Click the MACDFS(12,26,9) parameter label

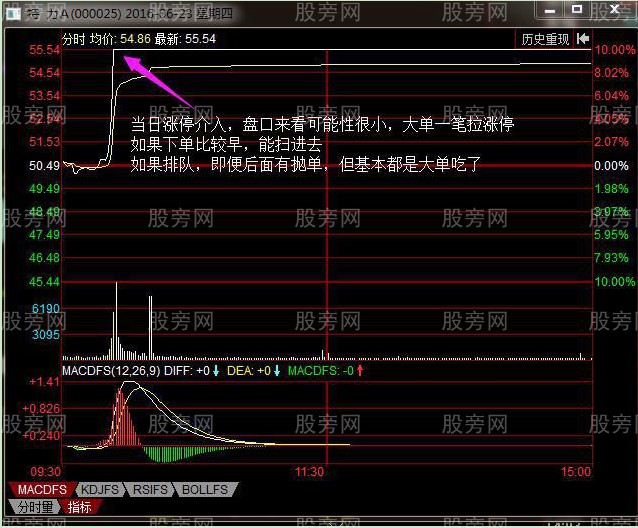click(x=111, y=371)
